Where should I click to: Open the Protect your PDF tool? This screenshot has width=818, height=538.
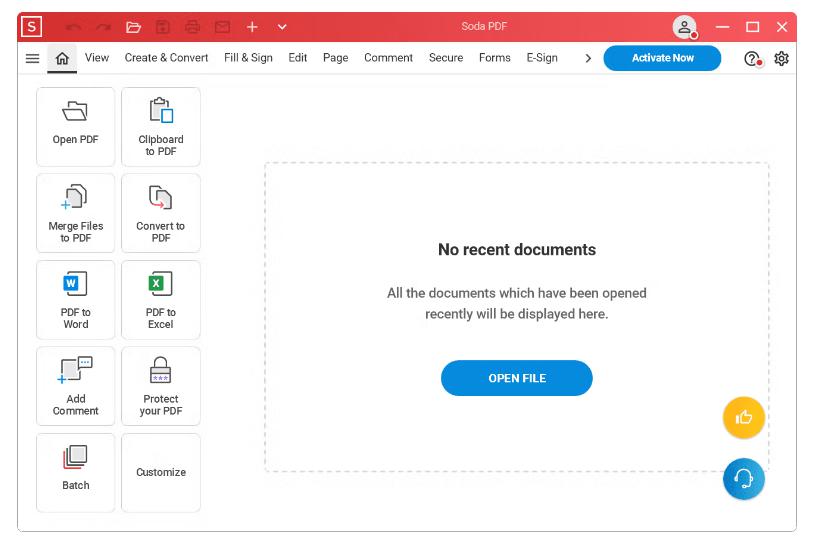161,385
